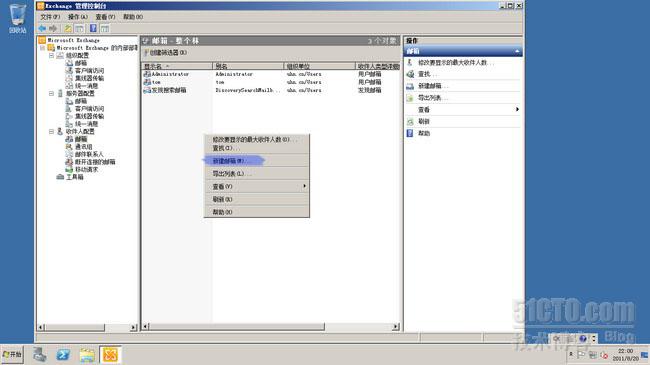Image resolution: width=650 pixels, height=365 pixels.
Task: Choose 修改要显示的最大收件人数 in context menu
Action: pyautogui.click(x=257, y=140)
